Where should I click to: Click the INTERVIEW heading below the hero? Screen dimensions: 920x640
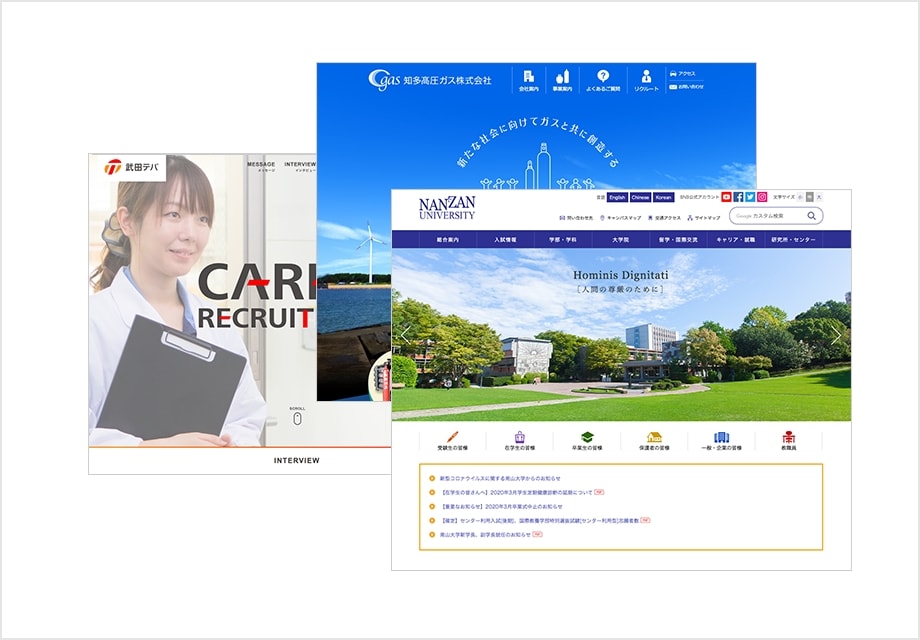click(x=297, y=460)
